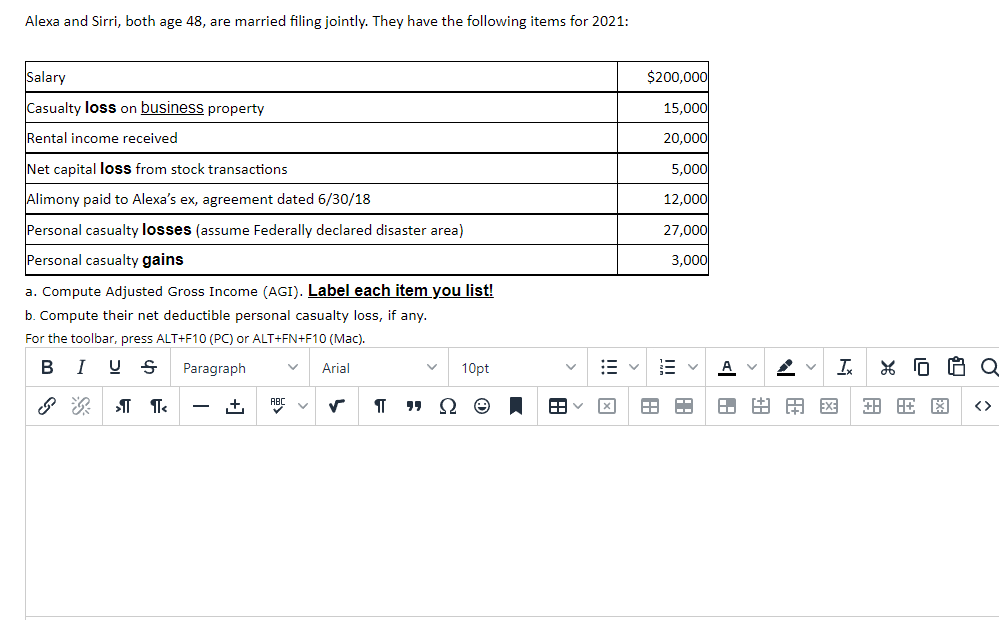Set right-to-left text direction

click(x=157, y=406)
